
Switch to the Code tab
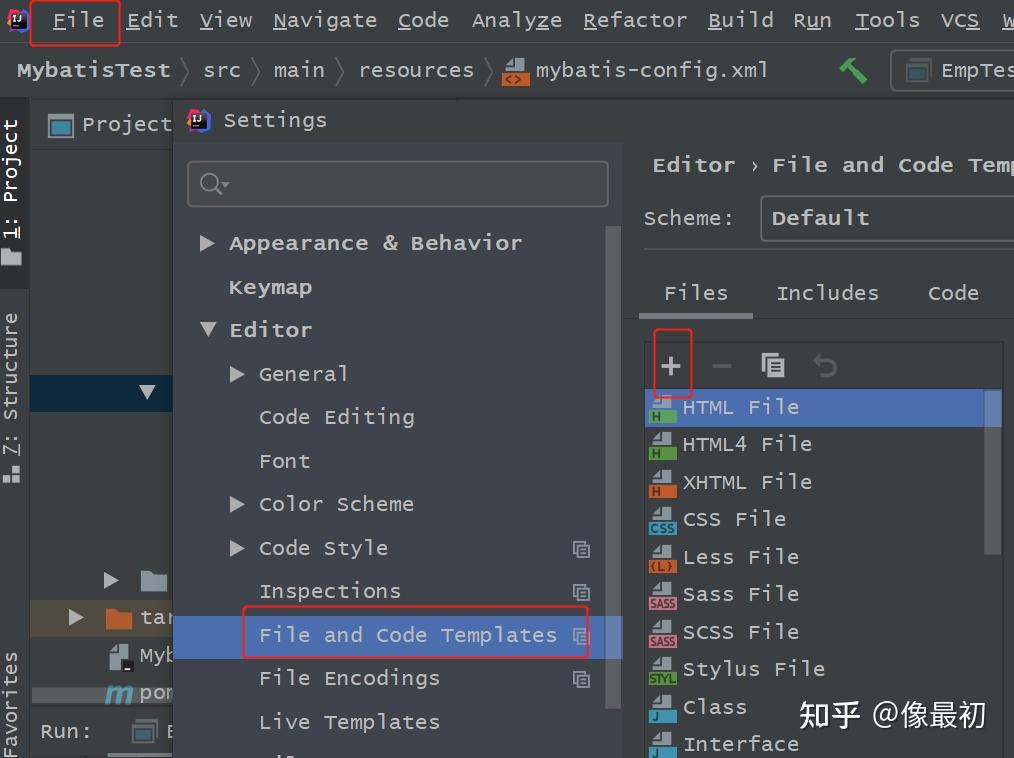(x=951, y=292)
